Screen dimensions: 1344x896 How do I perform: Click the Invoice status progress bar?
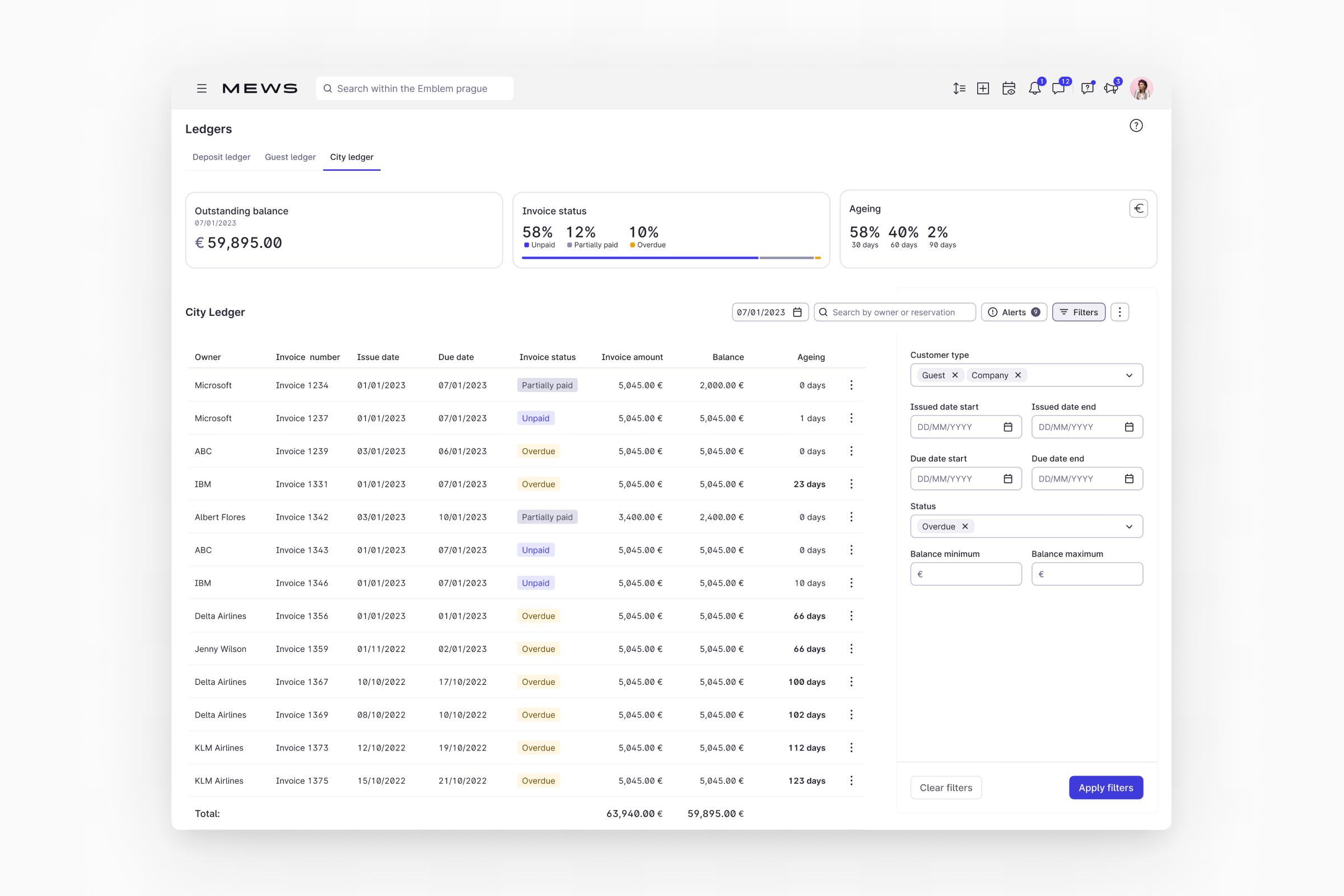pyautogui.click(x=670, y=258)
